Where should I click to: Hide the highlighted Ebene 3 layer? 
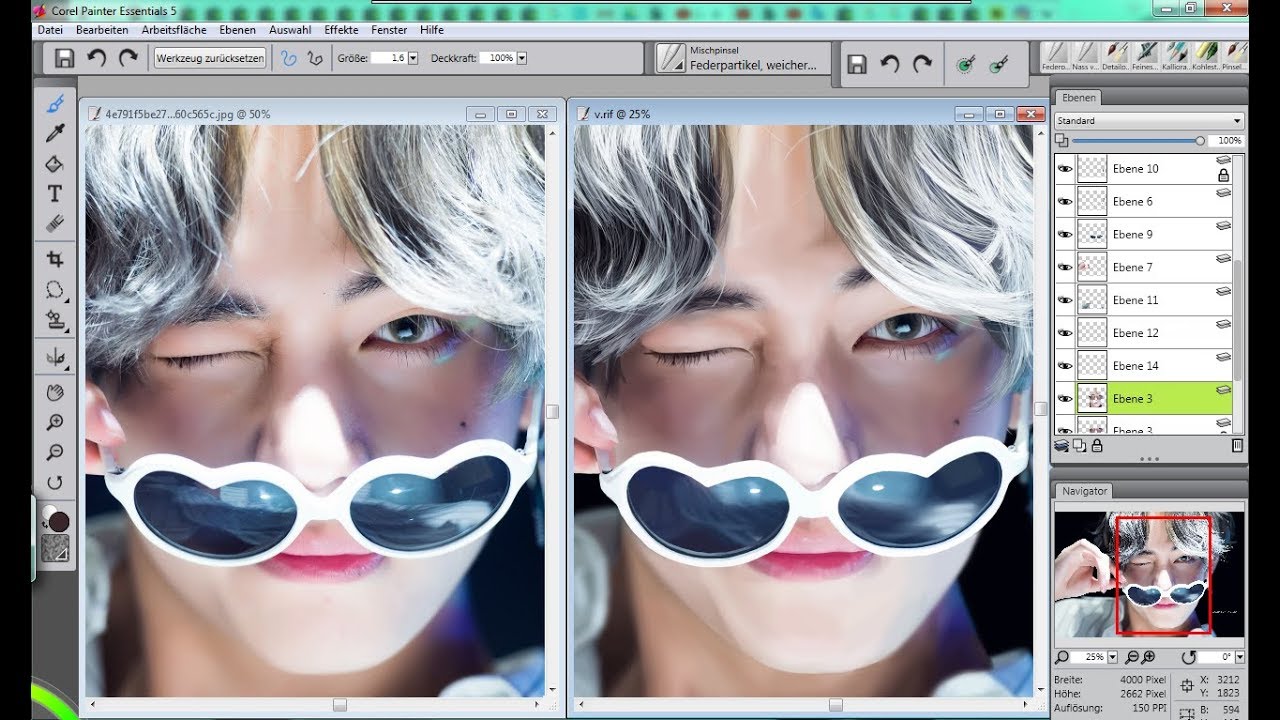[x=1065, y=399]
